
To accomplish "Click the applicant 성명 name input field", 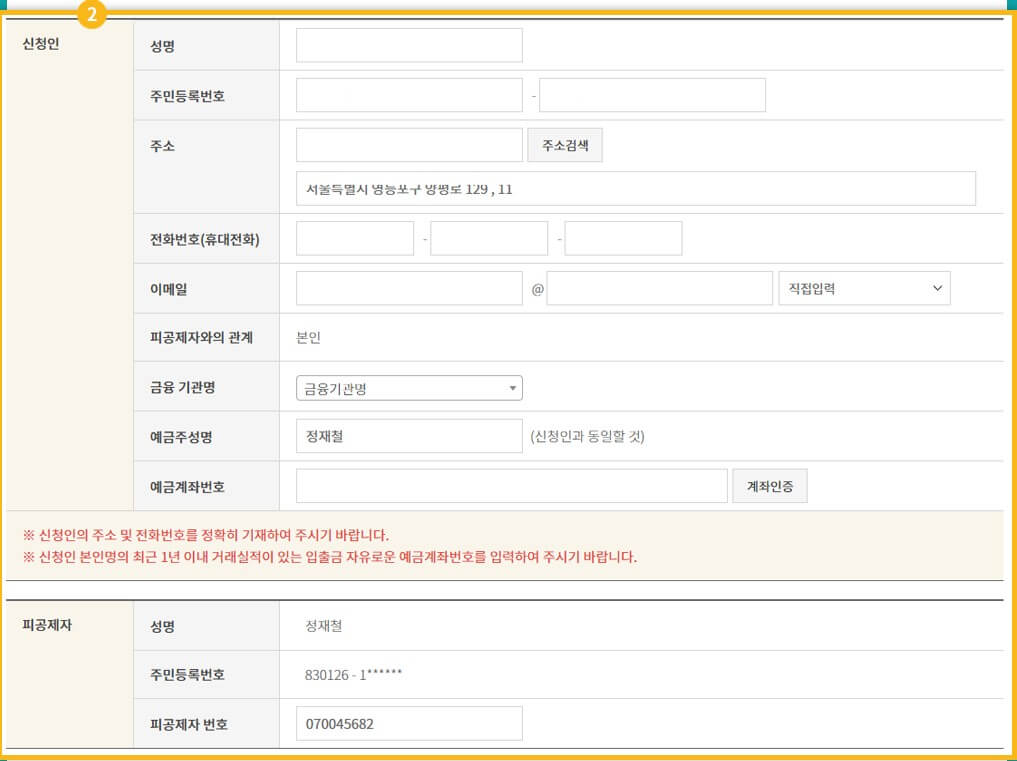I will 409,45.
